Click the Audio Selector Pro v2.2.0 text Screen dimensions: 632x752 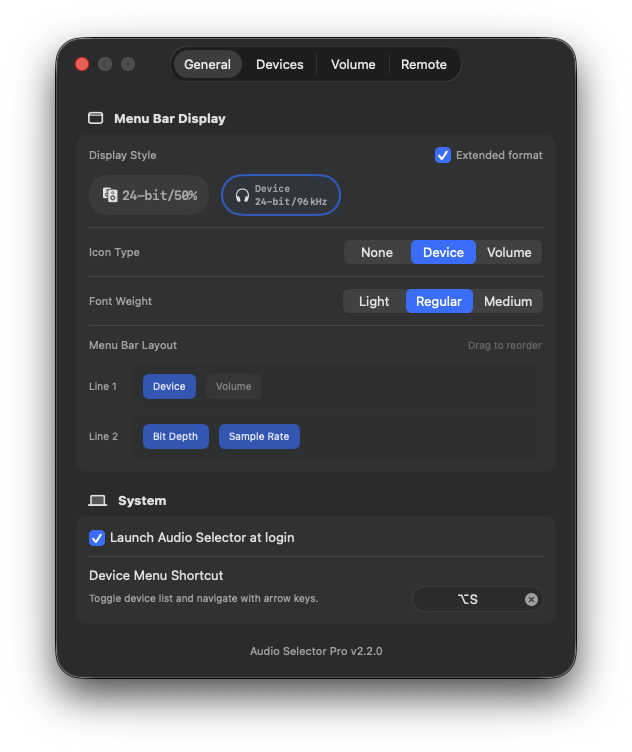pyautogui.click(x=316, y=651)
